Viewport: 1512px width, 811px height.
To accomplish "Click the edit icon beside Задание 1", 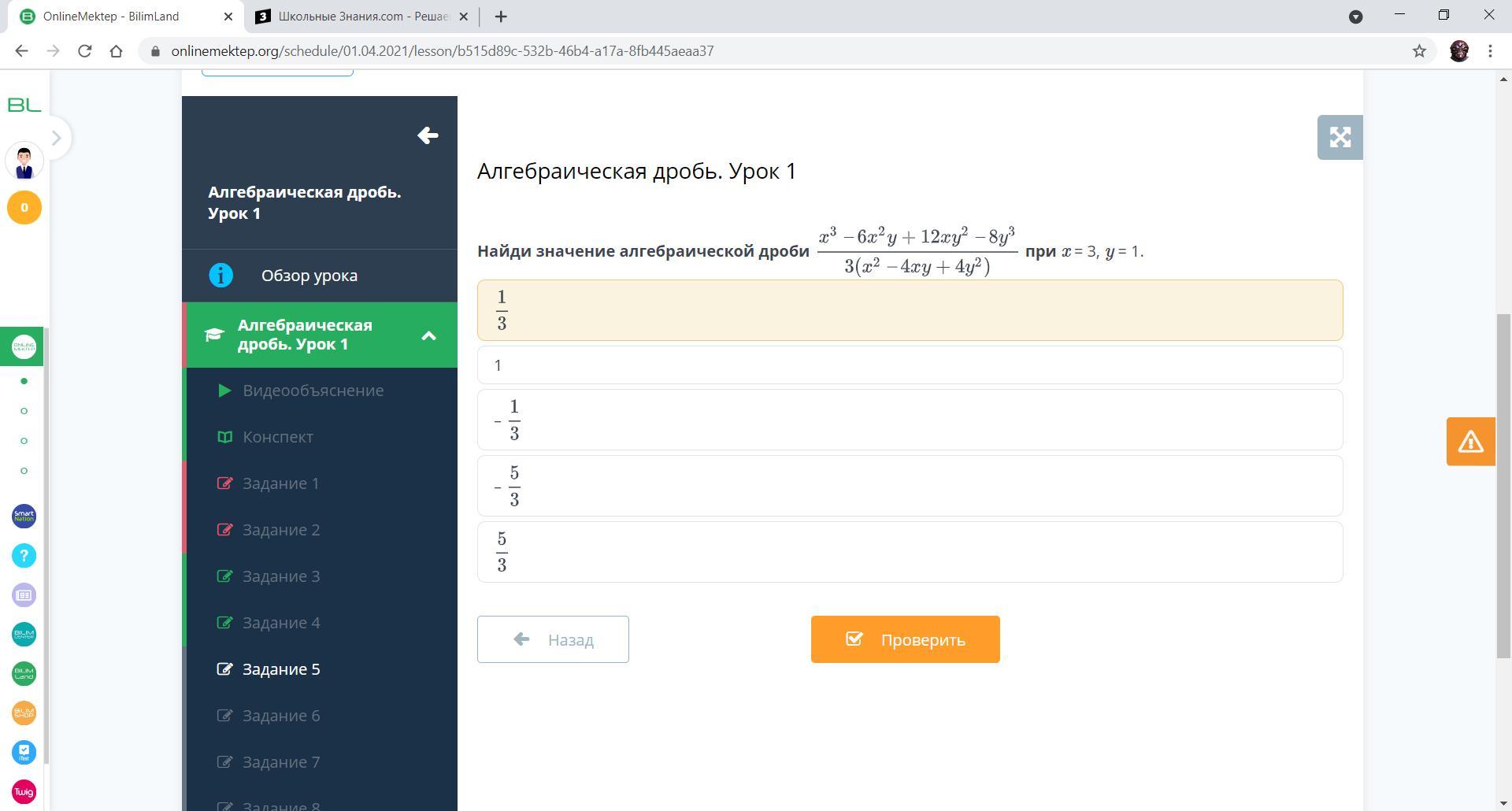I will 224,483.
